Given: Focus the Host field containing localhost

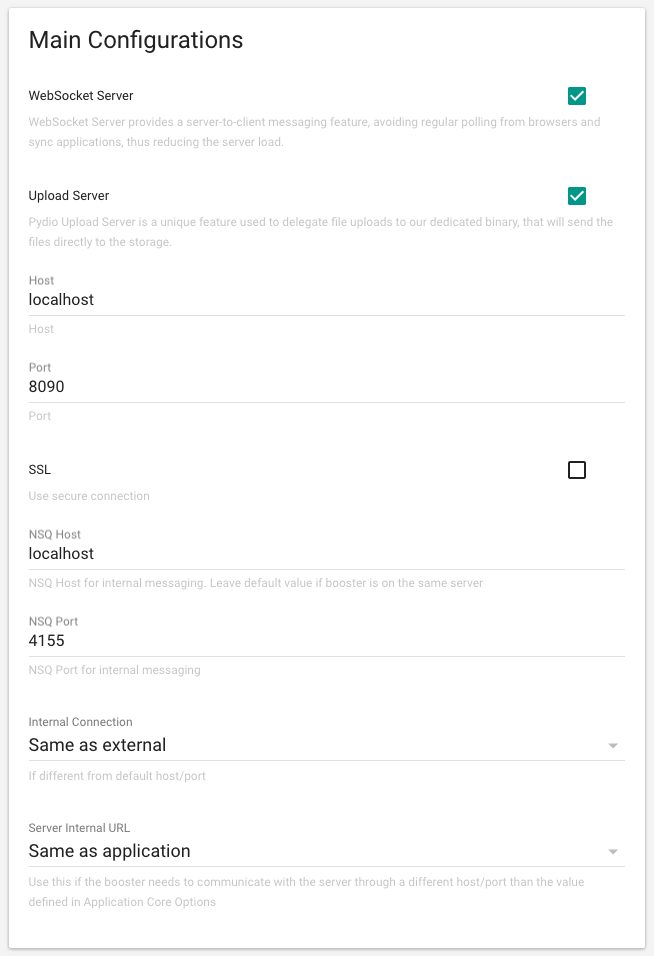Looking at the screenshot, I should coord(327,300).
